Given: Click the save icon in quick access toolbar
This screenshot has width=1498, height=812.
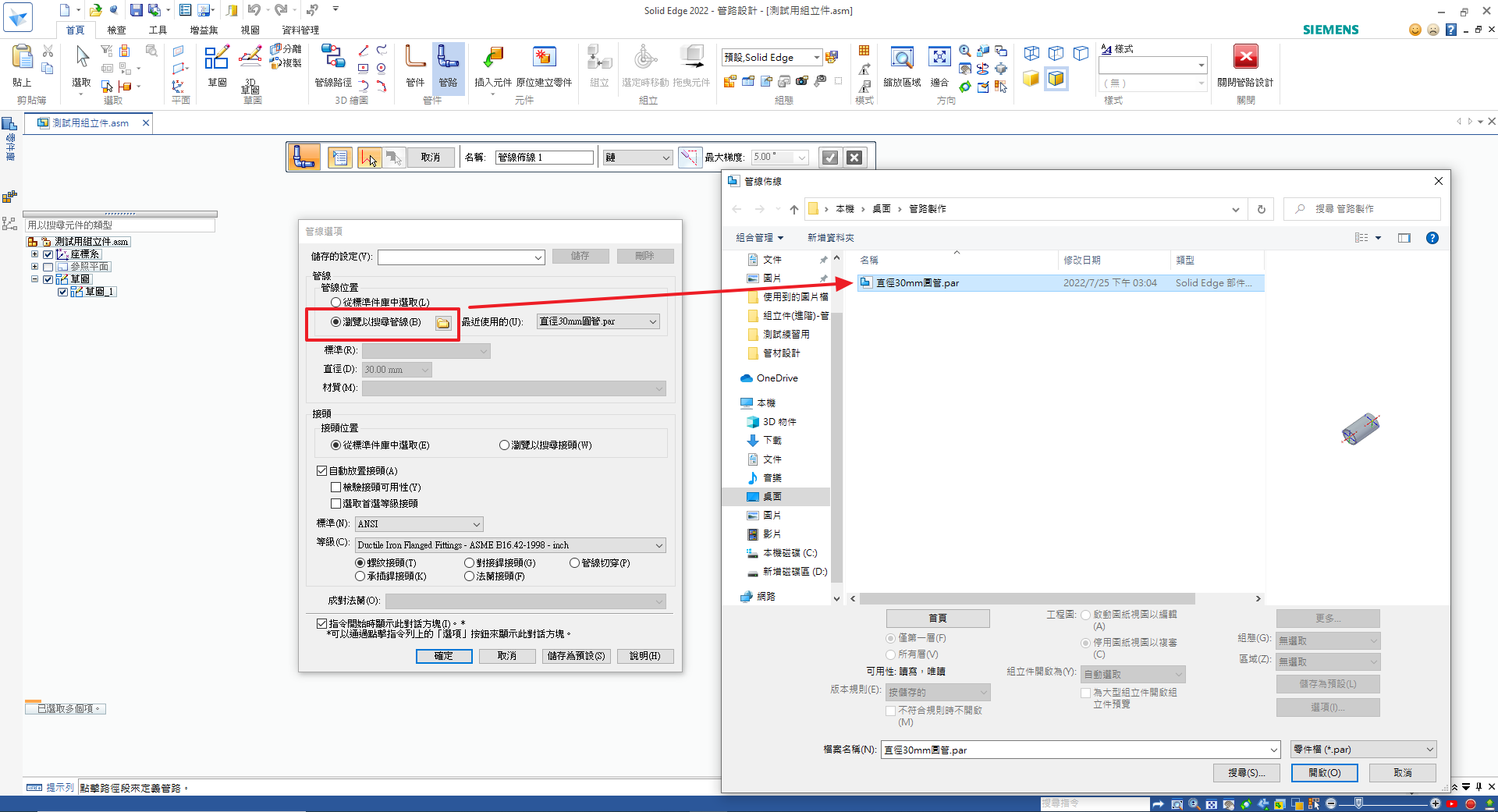Looking at the screenshot, I should (137, 10).
